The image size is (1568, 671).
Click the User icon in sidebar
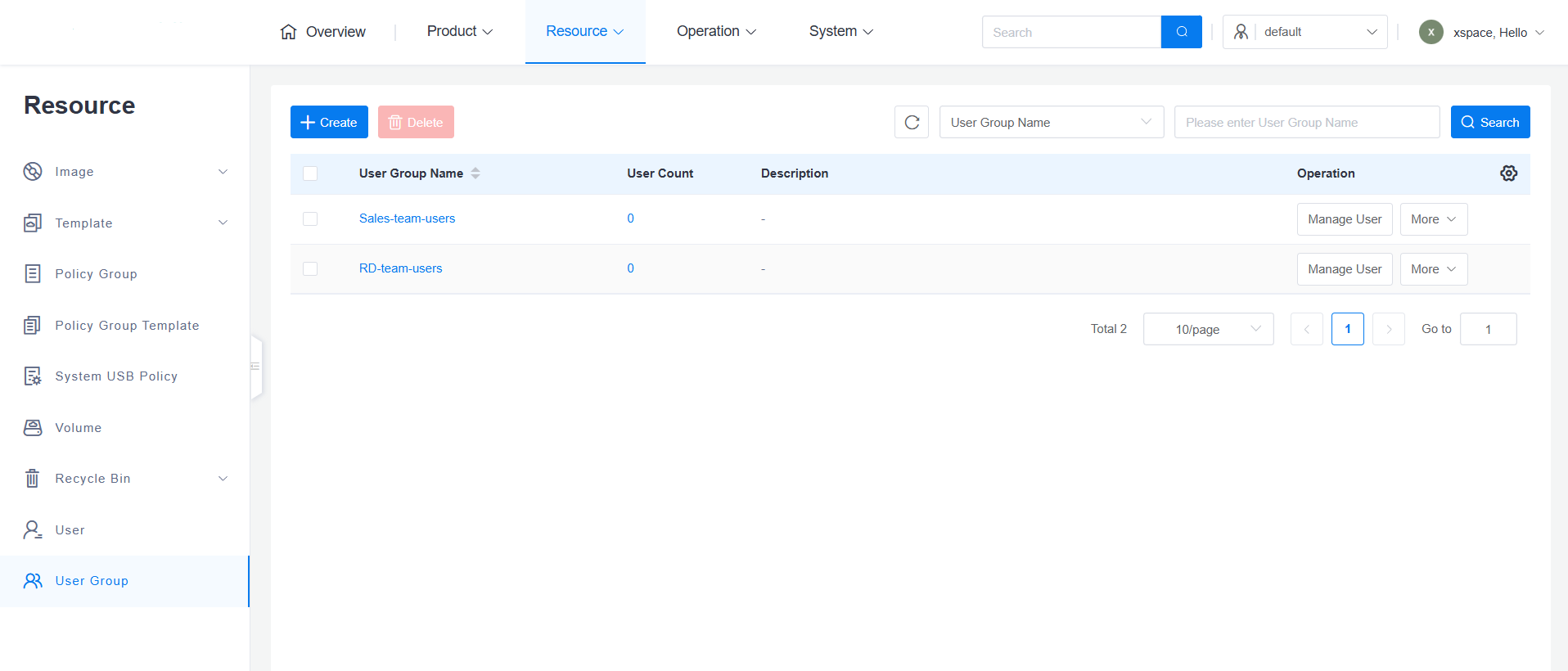pyautogui.click(x=33, y=530)
